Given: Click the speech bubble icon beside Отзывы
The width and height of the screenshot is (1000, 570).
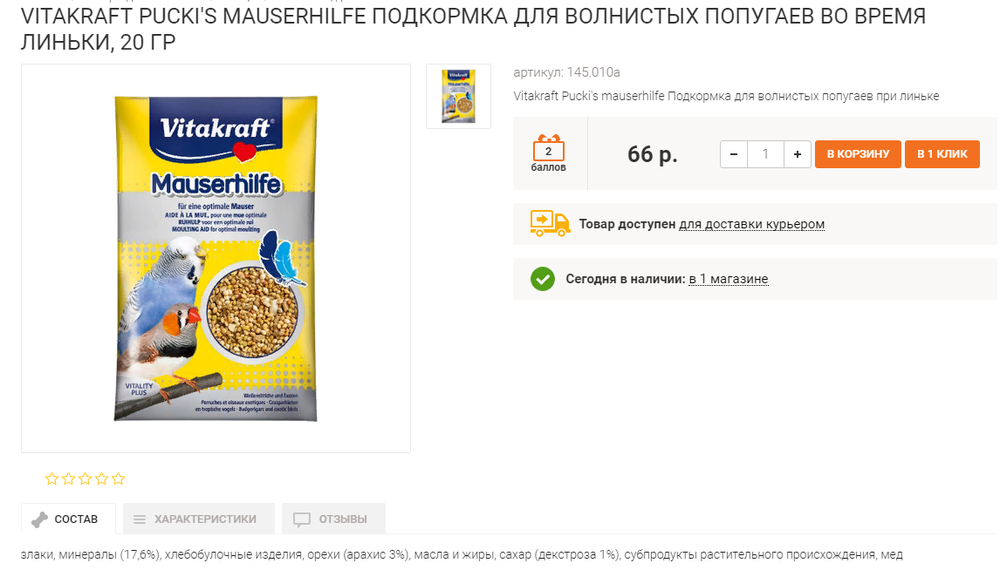Looking at the screenshot, I should pyautogui.click(x=301, y=520).
